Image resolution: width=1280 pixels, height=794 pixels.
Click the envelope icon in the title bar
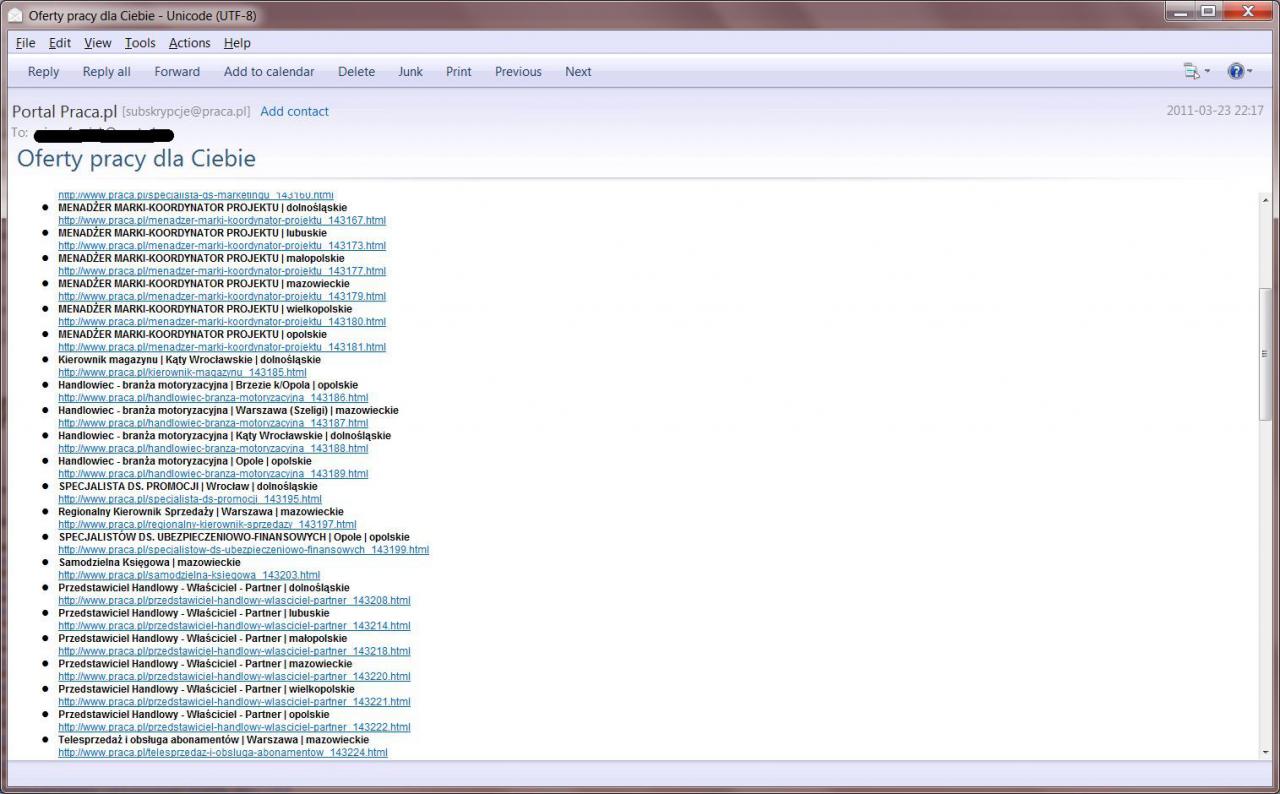16,15
